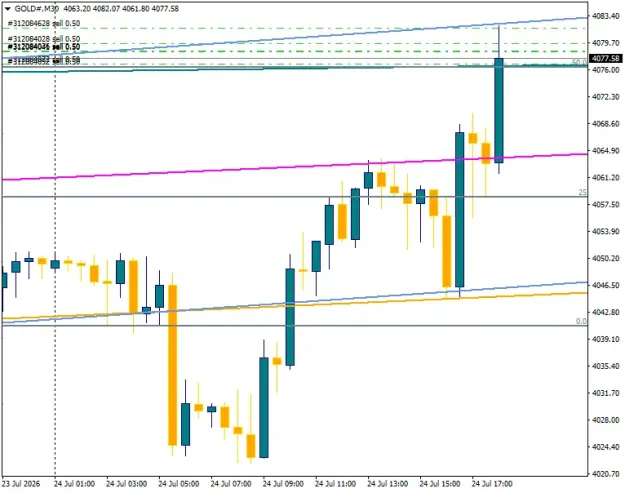Click the 4035.40 price axis label

[605, 366]
